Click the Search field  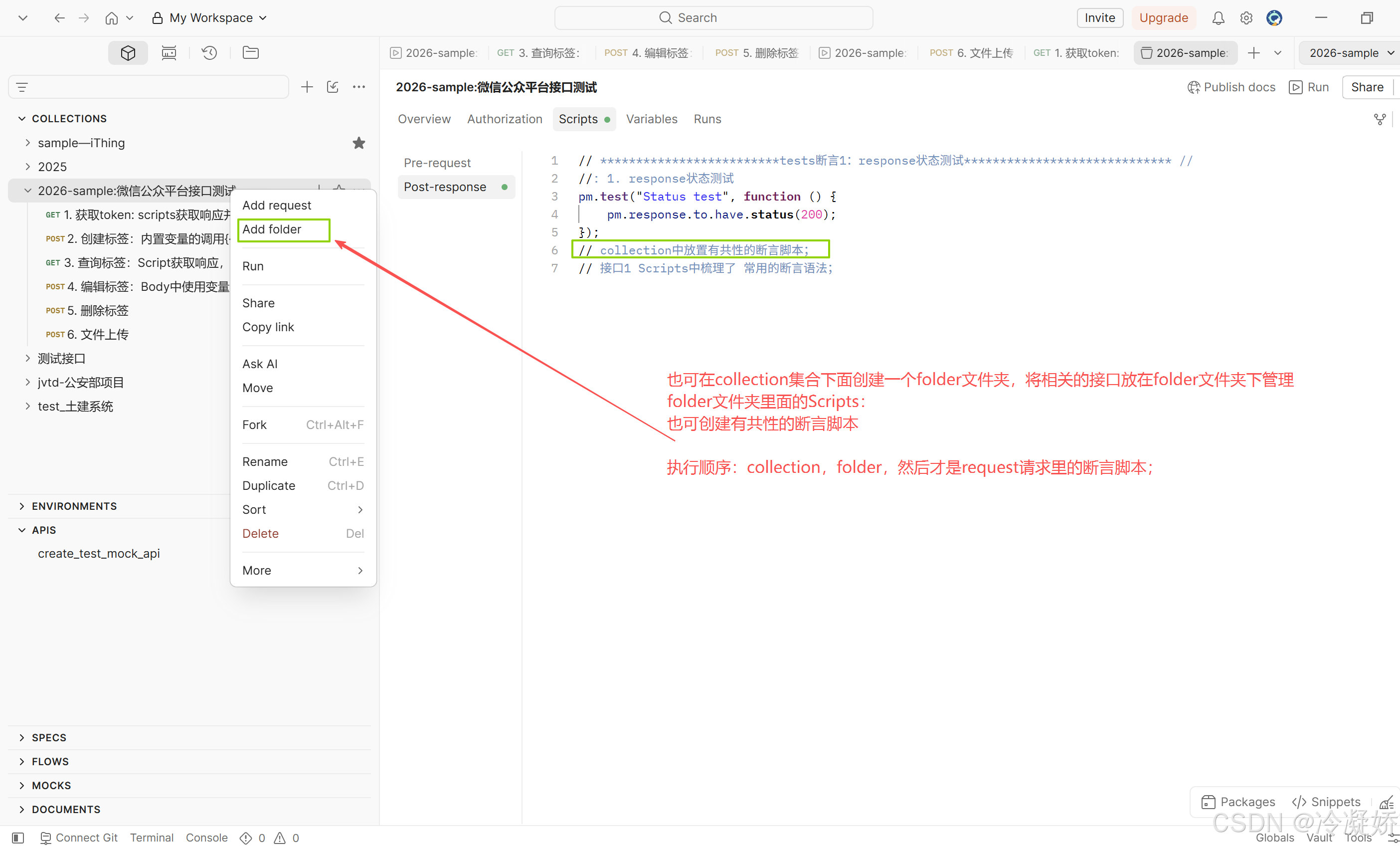click(713, 17)
